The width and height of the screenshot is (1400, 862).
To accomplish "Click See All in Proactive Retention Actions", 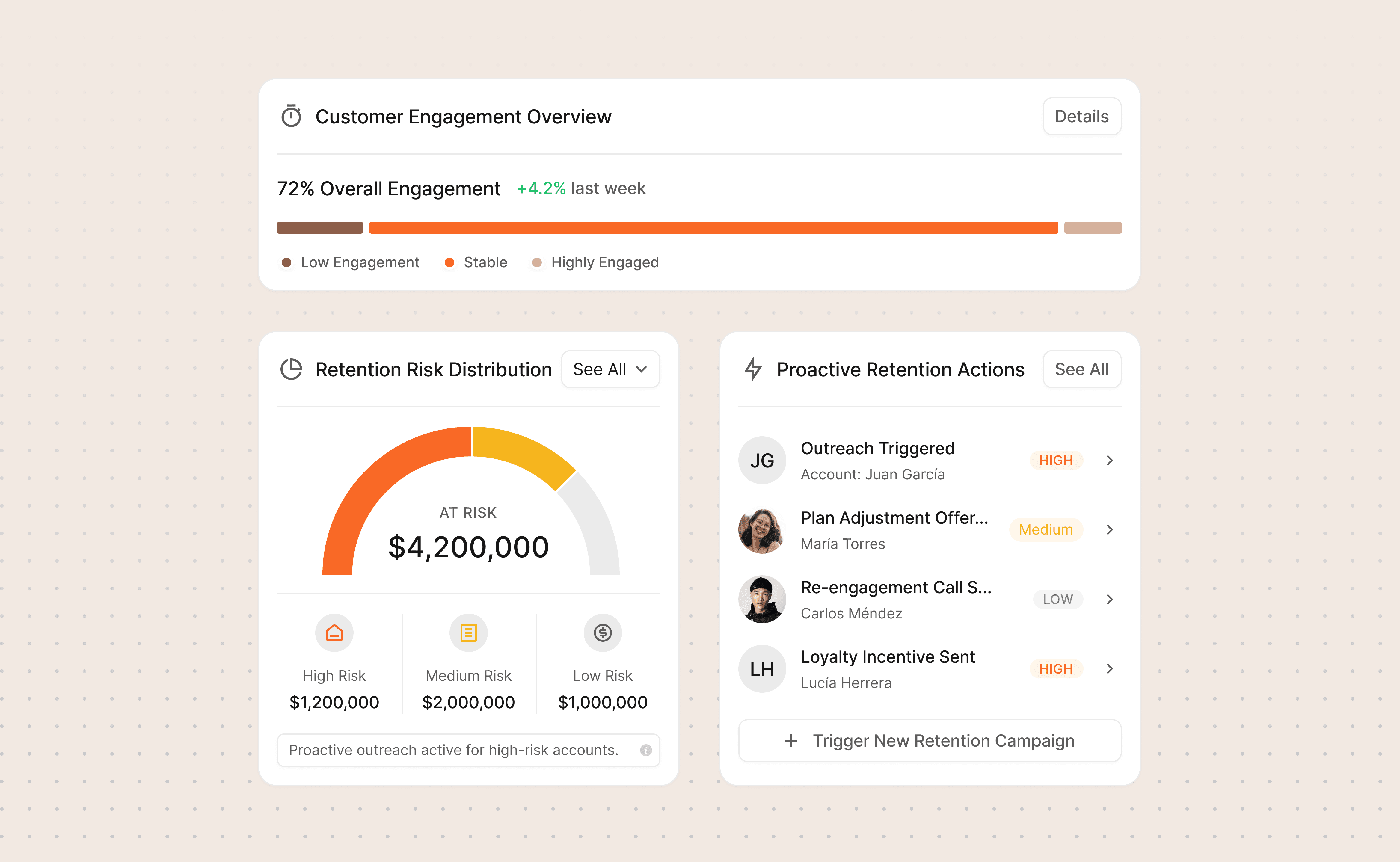I will (1081, 369).
